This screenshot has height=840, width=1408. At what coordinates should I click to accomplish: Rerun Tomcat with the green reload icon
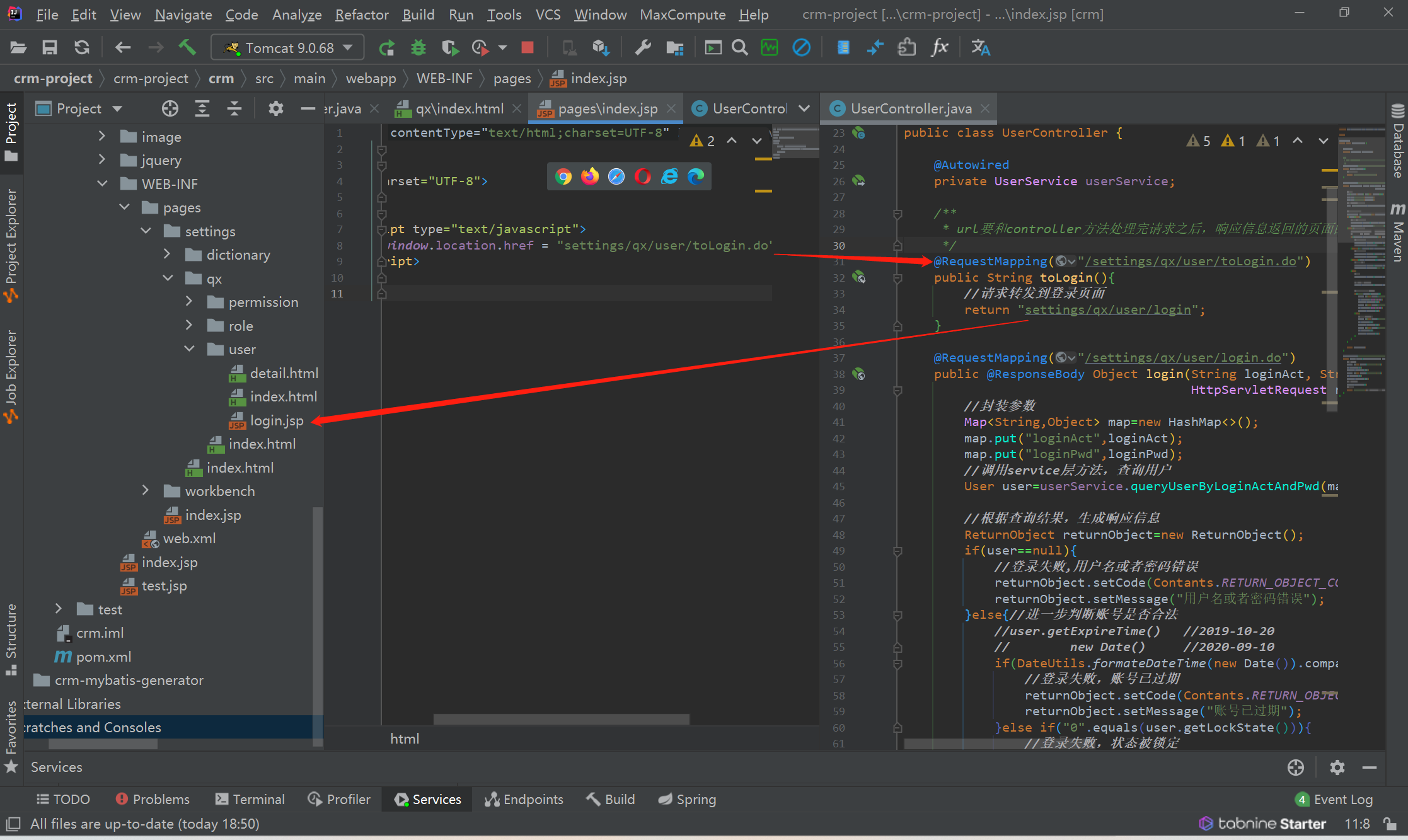coord(386,47)
